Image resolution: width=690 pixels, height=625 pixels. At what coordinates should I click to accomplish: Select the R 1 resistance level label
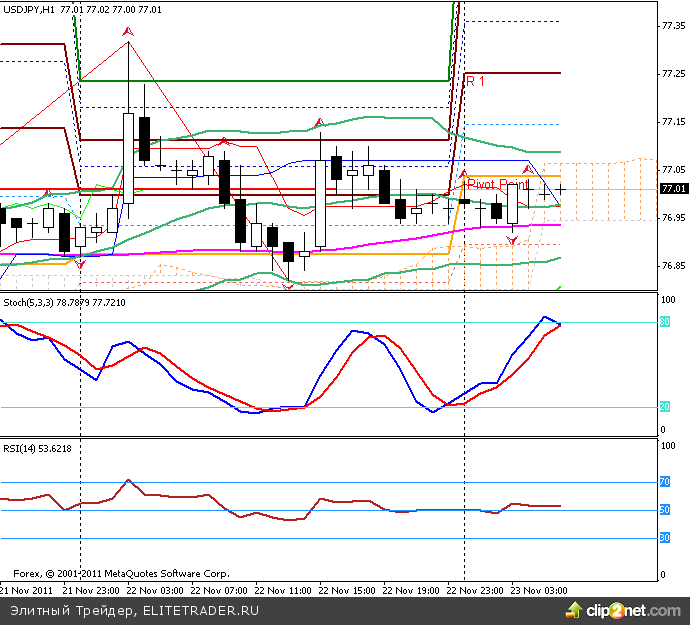pos(475,81)
